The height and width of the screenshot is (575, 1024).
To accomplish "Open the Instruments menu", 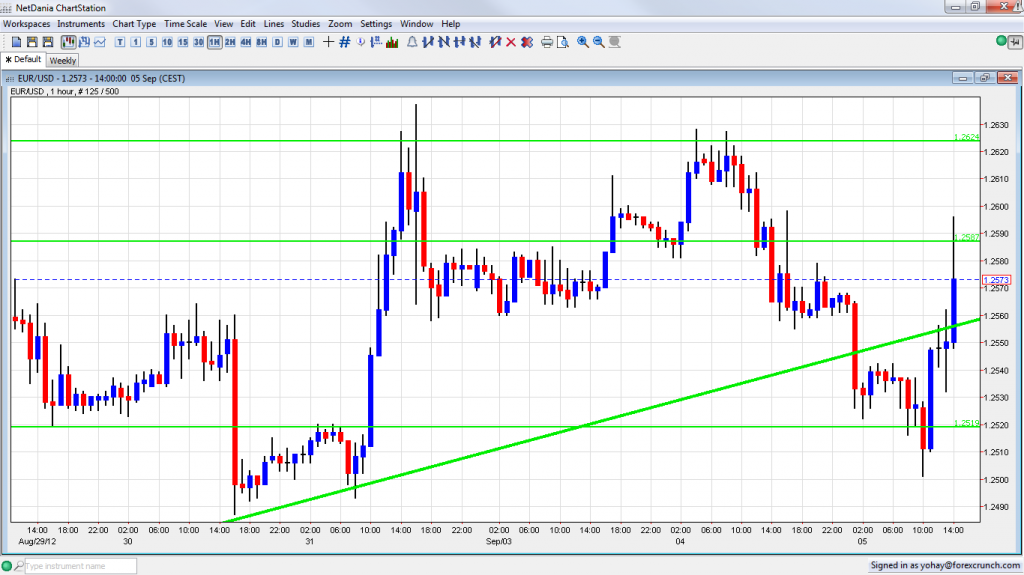I will (81, 24).
